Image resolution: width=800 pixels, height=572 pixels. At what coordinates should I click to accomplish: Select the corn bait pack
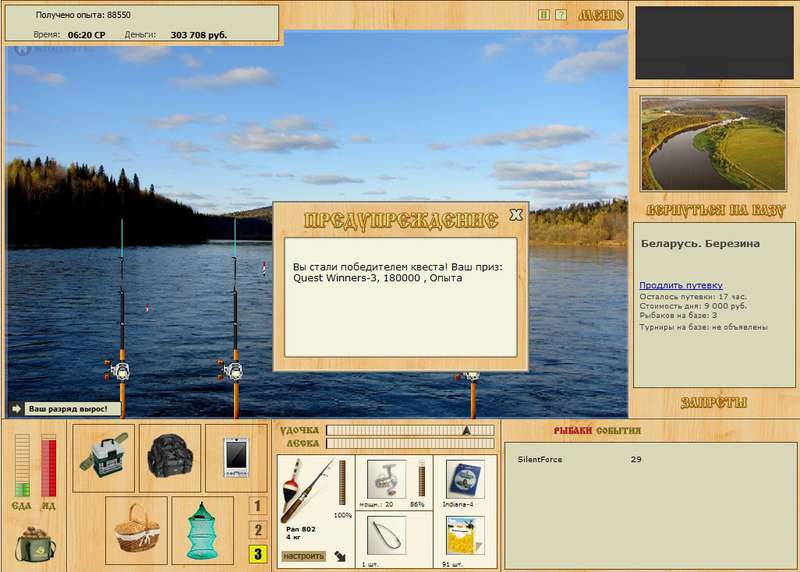pos(465,535)
